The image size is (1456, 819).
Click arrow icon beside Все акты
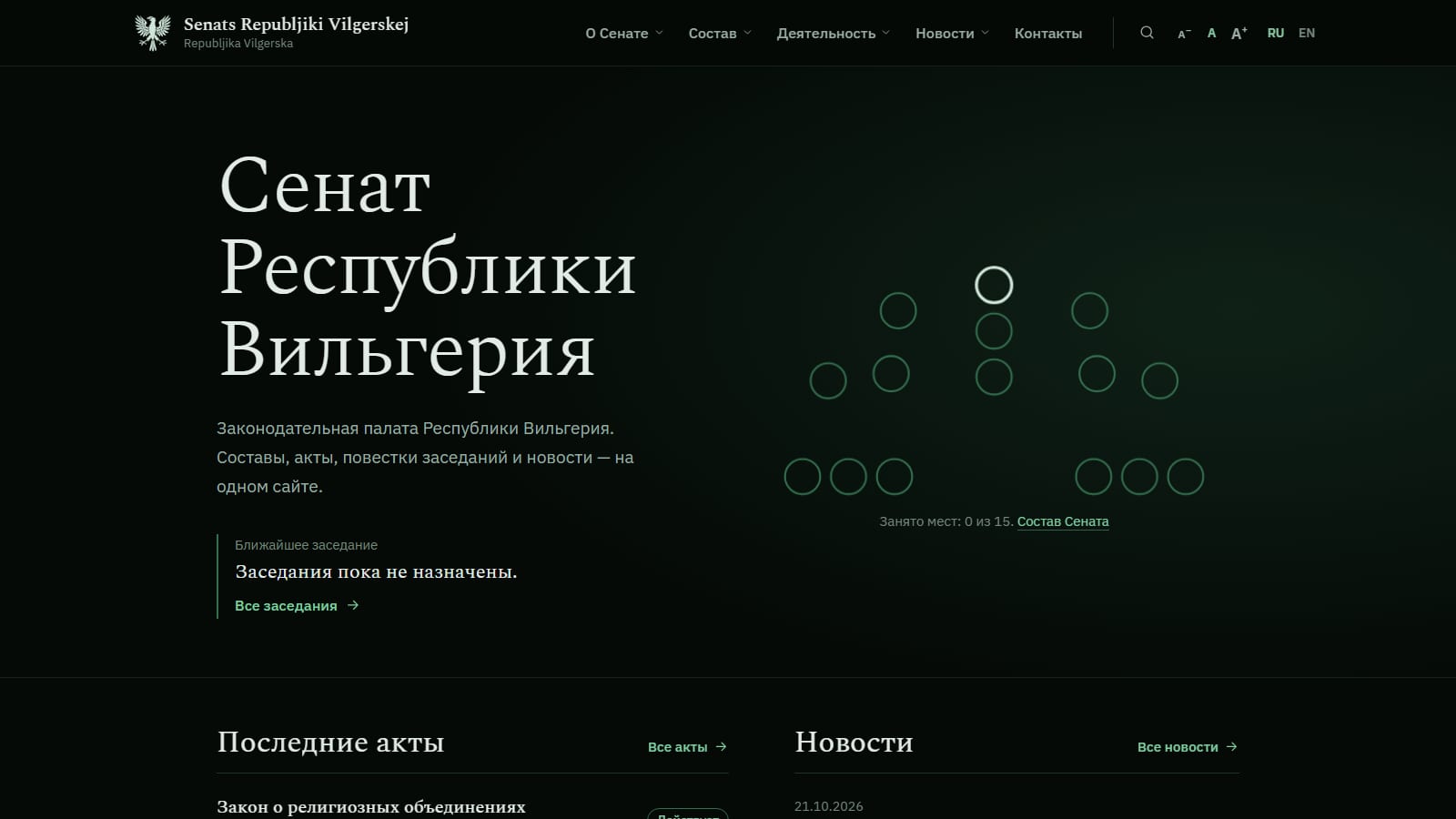point(722,746)
